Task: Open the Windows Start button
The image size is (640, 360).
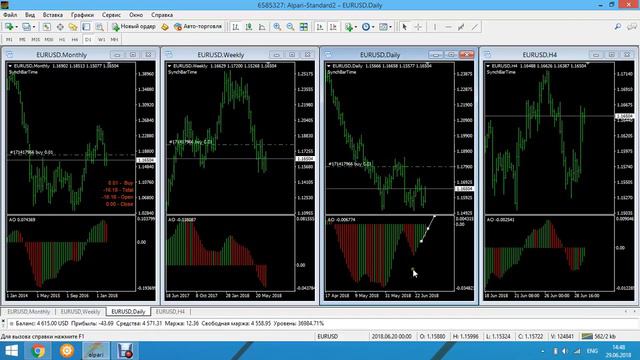Action: 11,351
